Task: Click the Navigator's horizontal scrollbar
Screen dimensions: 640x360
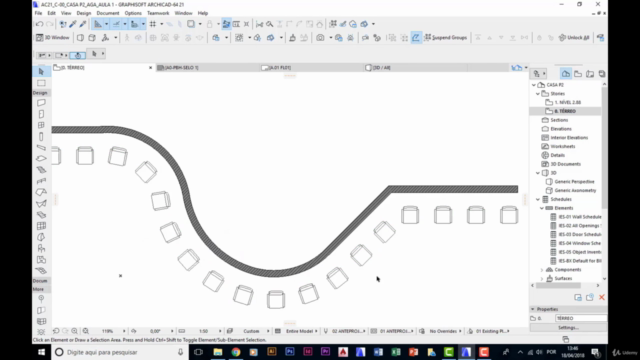Action: (558, 286)
